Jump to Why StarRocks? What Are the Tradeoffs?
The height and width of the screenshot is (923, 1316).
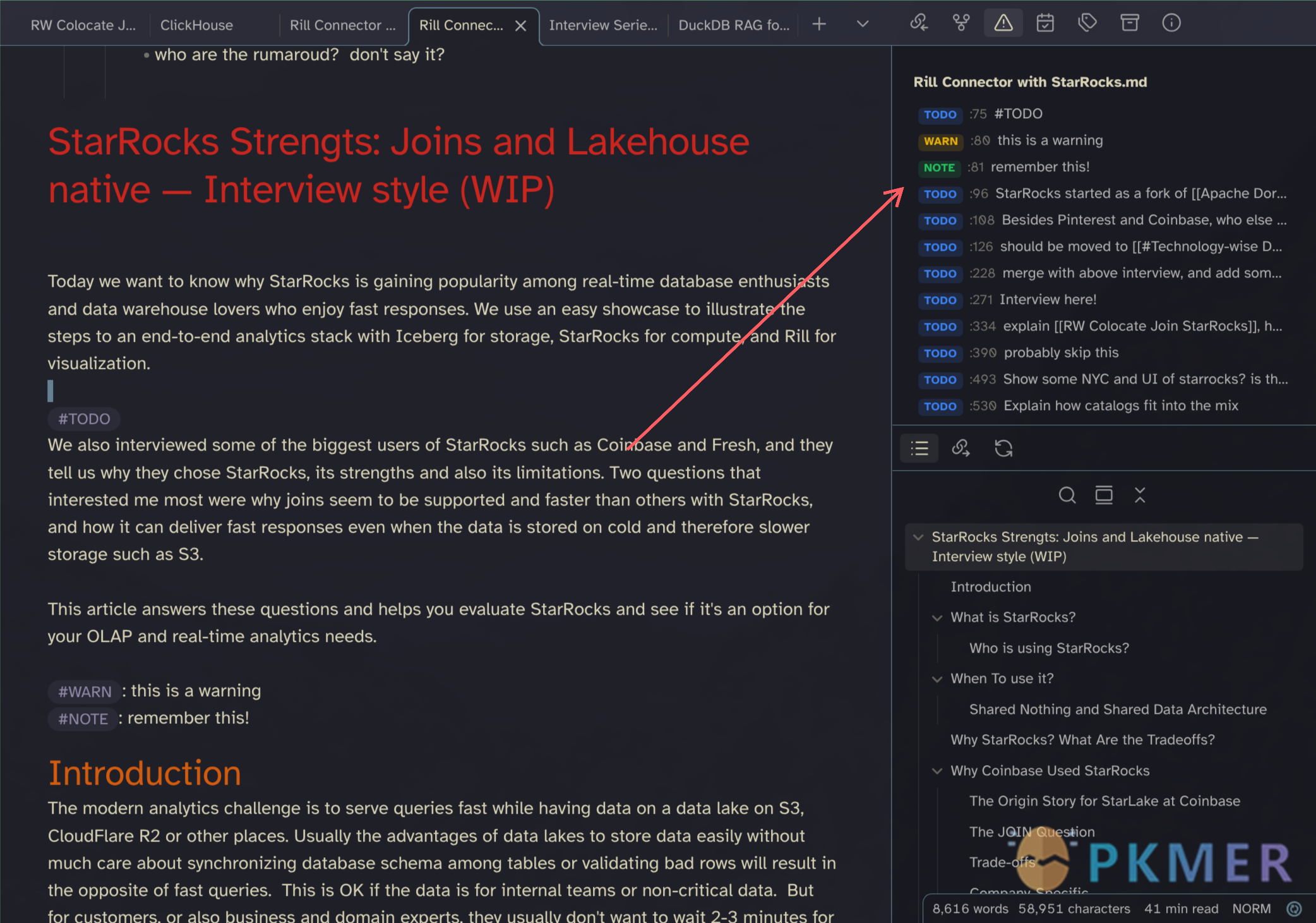tap(1082, 740)
